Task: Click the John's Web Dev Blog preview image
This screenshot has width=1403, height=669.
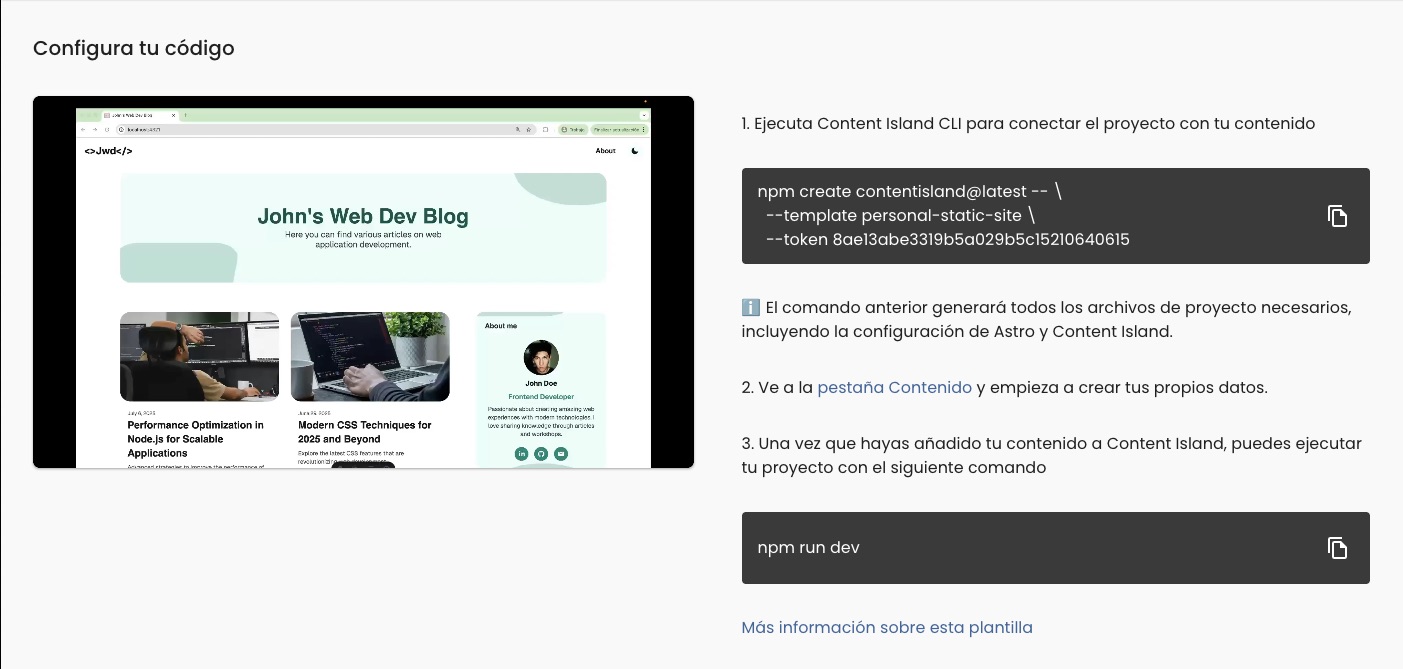Action: tap(363, 282)
